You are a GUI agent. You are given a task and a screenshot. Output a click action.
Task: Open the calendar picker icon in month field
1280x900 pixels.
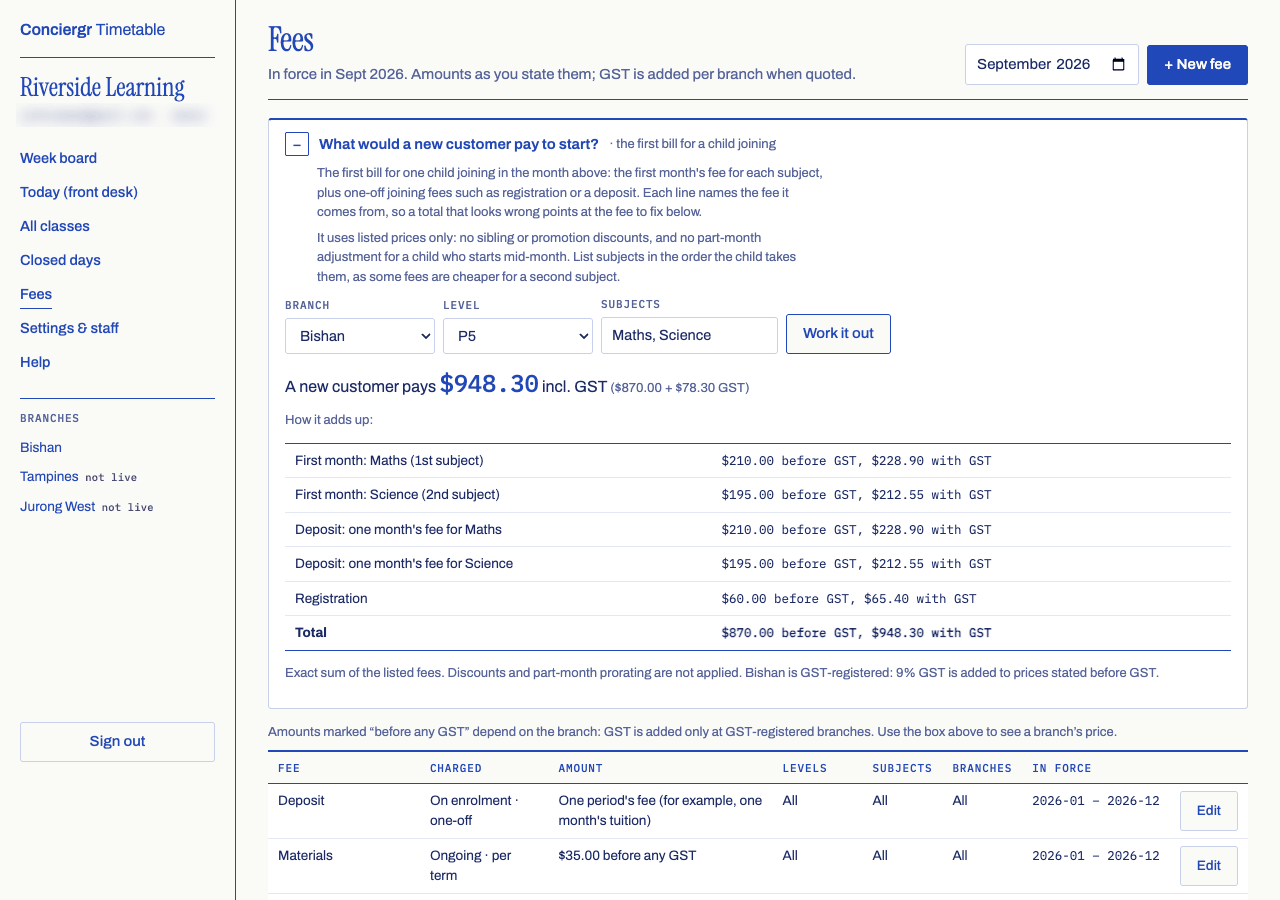(x=1118, y=64)
